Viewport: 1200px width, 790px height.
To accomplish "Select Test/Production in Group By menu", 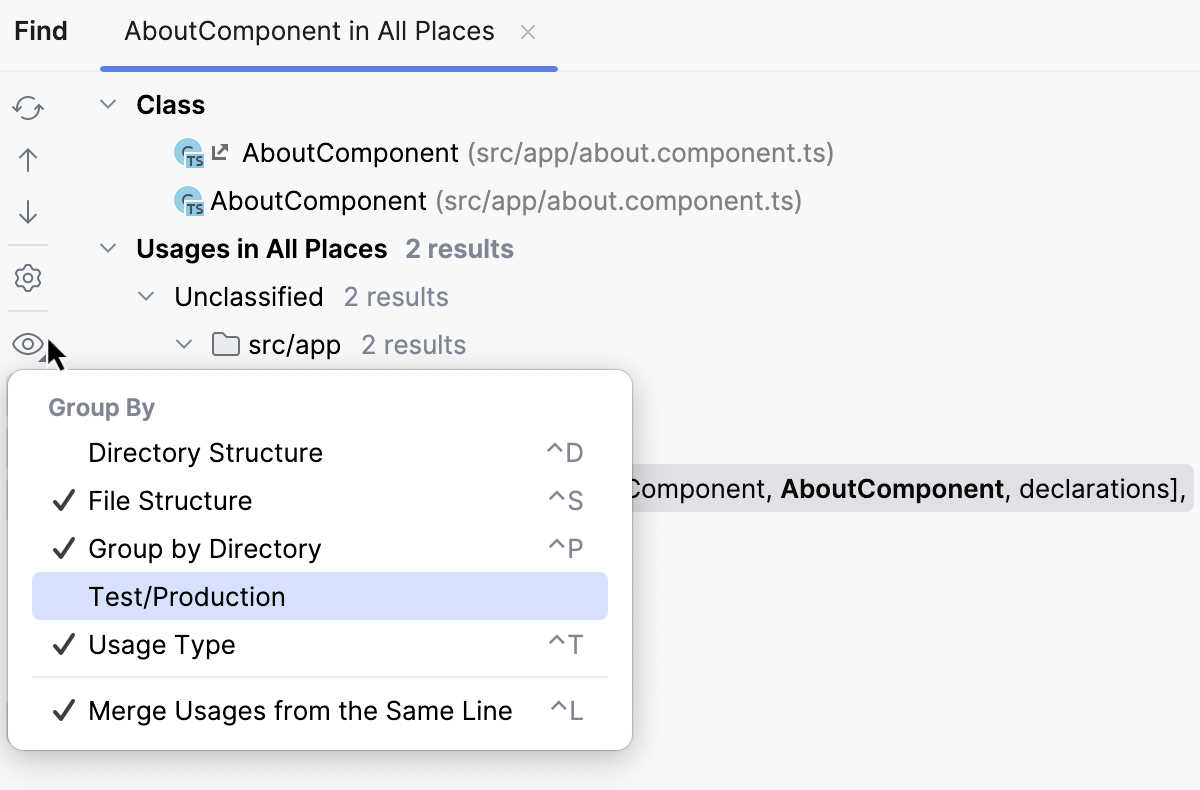I will click(x=187, y=597).
